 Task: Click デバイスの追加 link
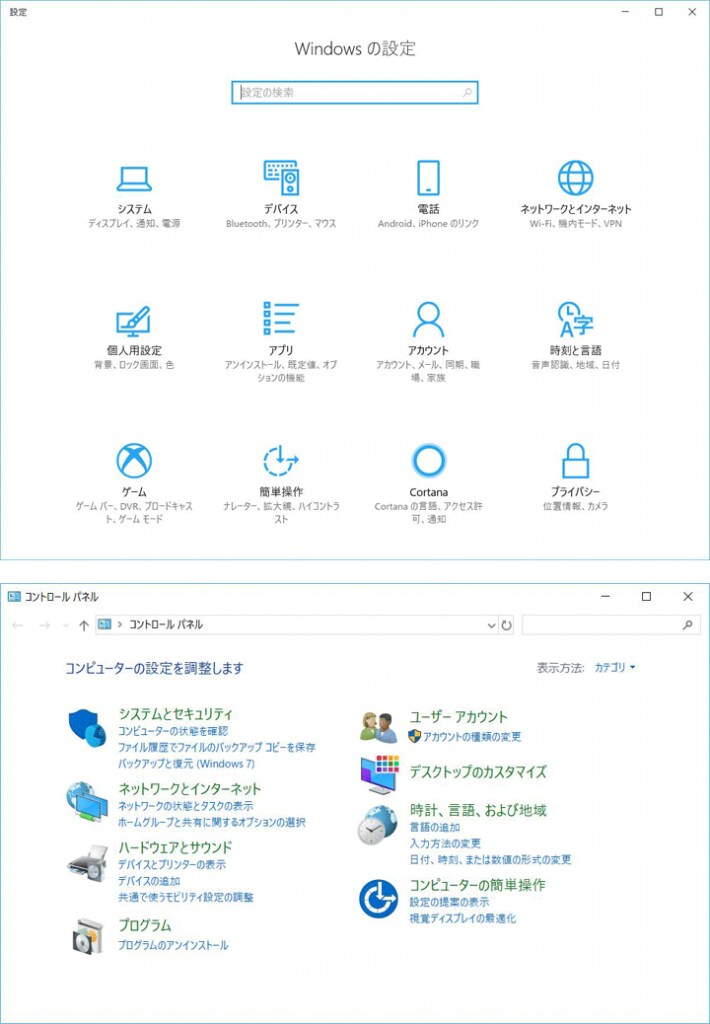(149, 881)
